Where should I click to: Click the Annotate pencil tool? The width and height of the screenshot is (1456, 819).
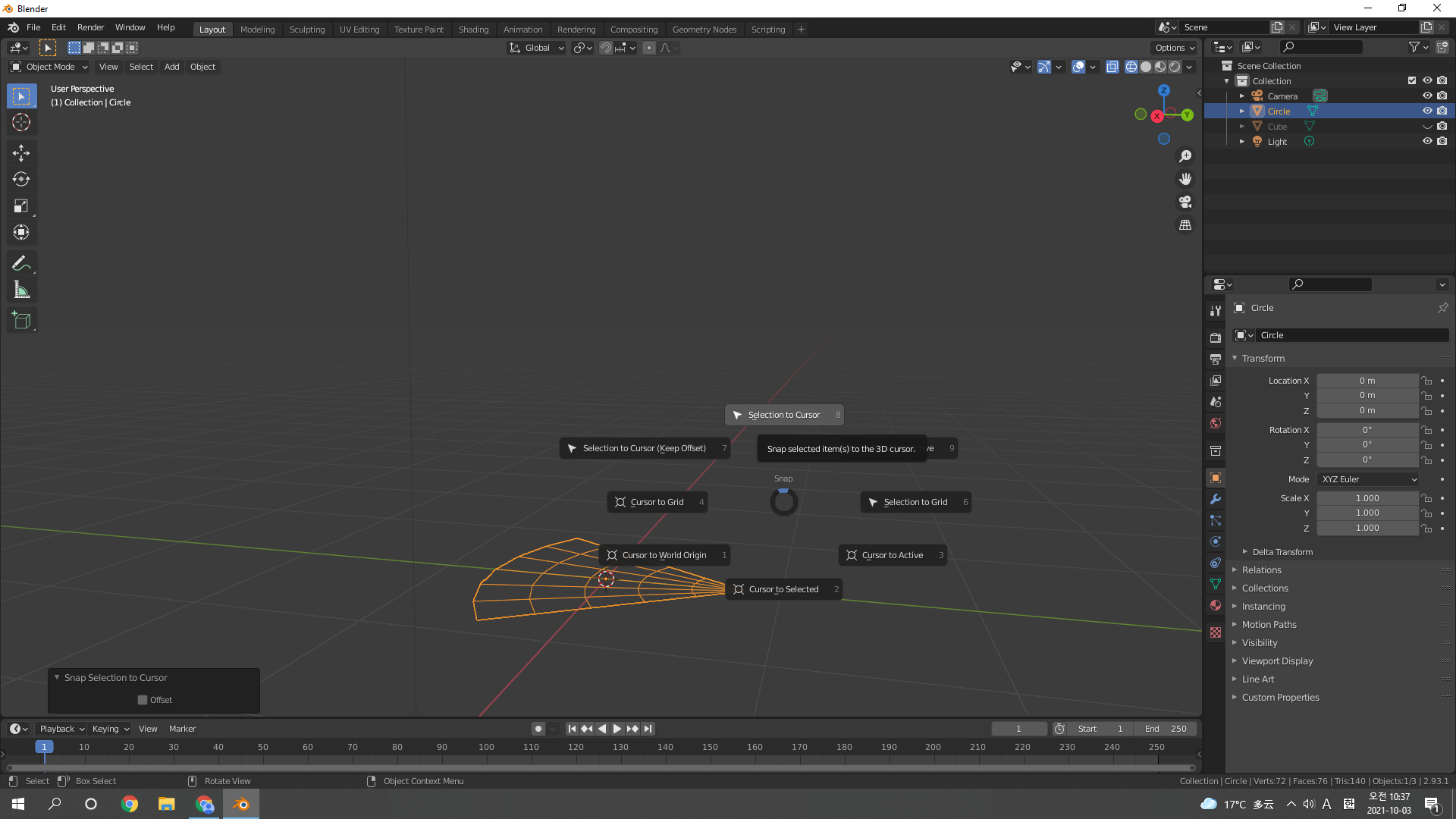pos(21,263)
